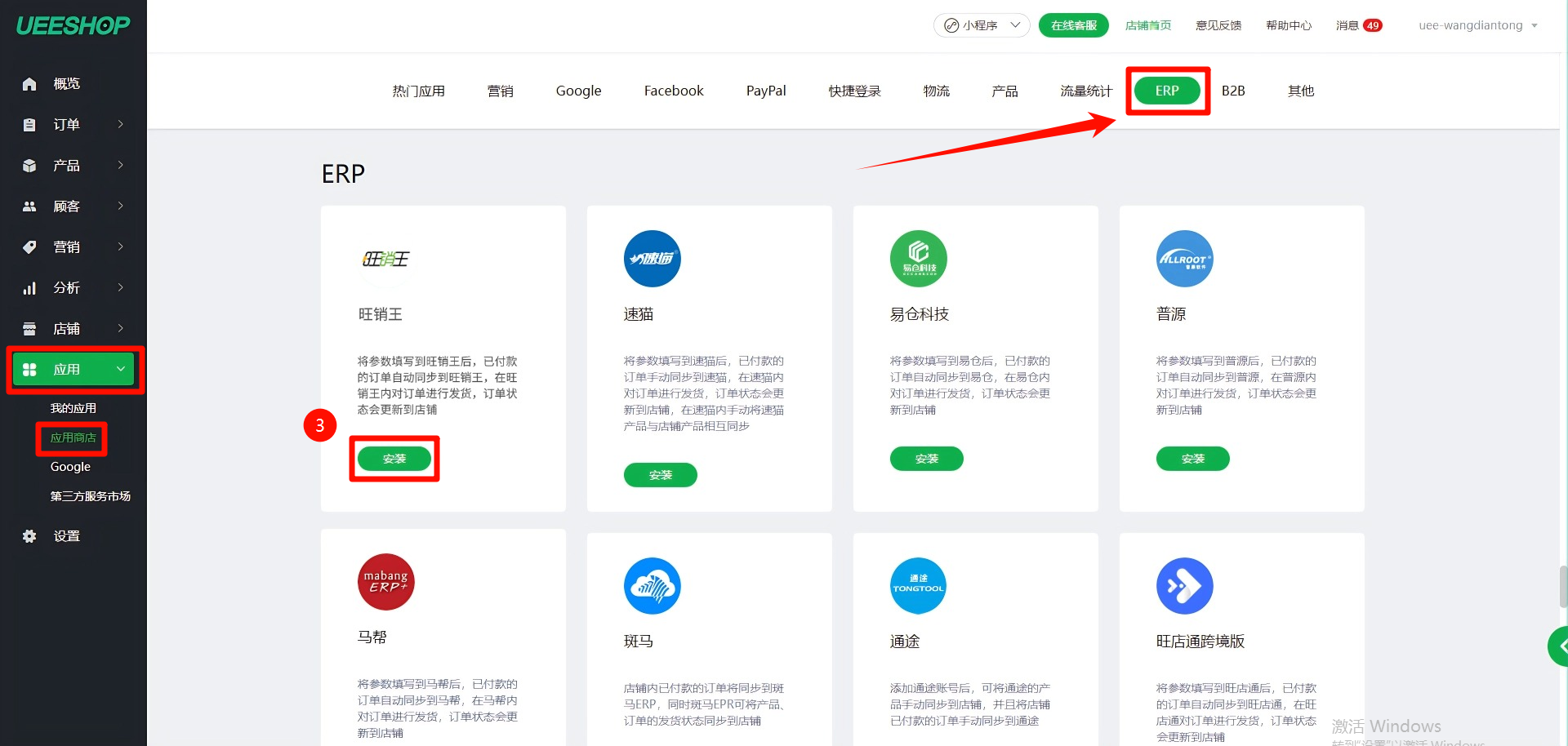Viewport: 1568px width, 746px height.
Task: Open 应用商店 submenu item
Action: tap(73, 437)
